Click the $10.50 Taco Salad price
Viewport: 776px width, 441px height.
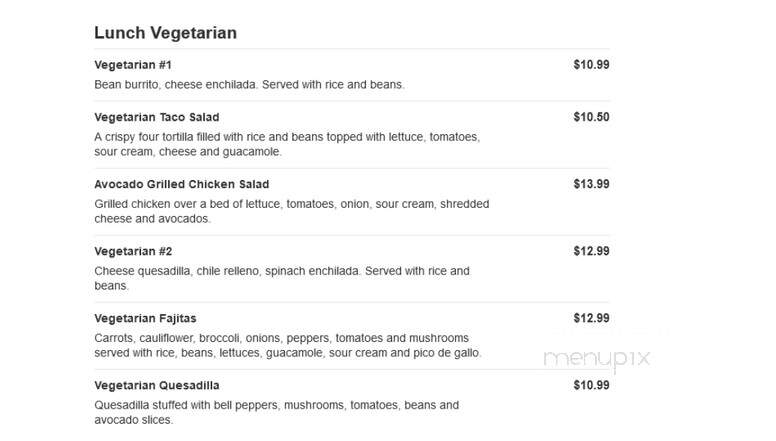[591, 117]
